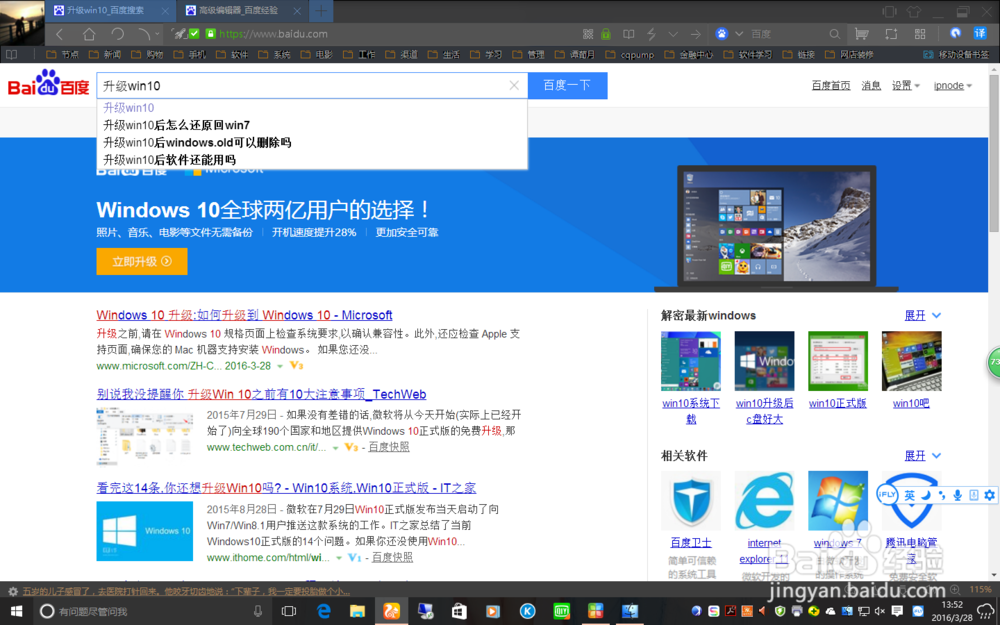
Task: Open the skin shirt icon in title bar
Action: (x=913, y=11)
